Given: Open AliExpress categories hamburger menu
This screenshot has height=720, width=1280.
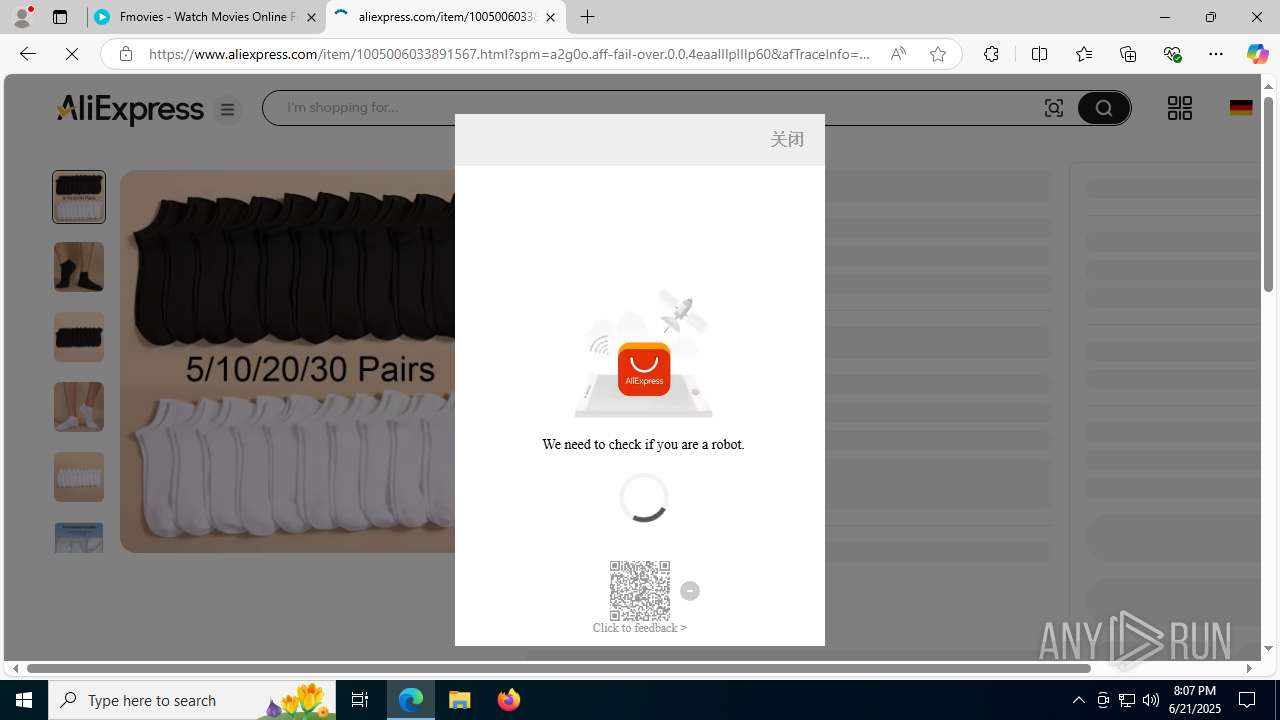Looking at the screenshot, I should tap(227, 110).
